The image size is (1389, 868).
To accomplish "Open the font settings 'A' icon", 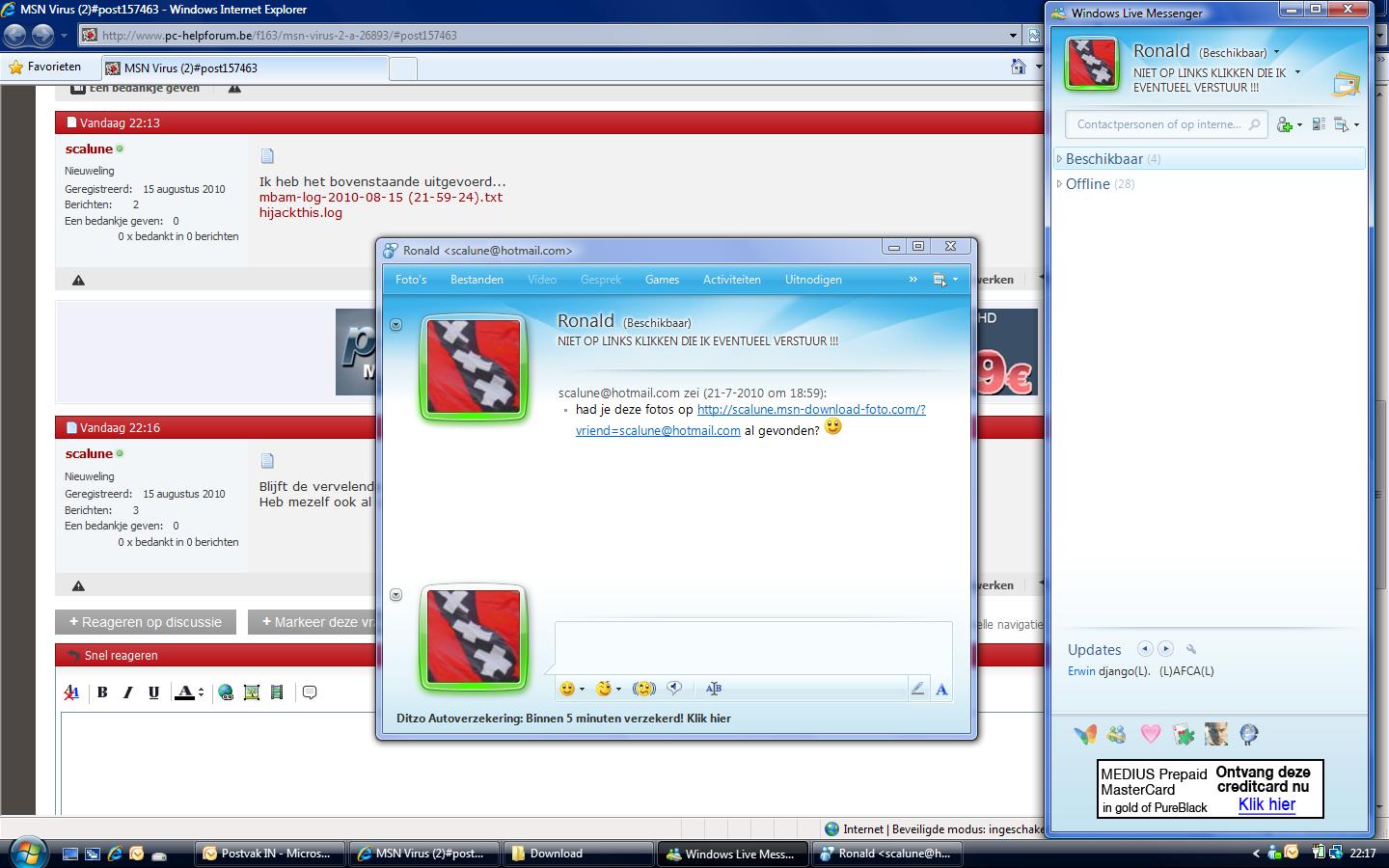I will pyautogui.click(x=941, y=689).
